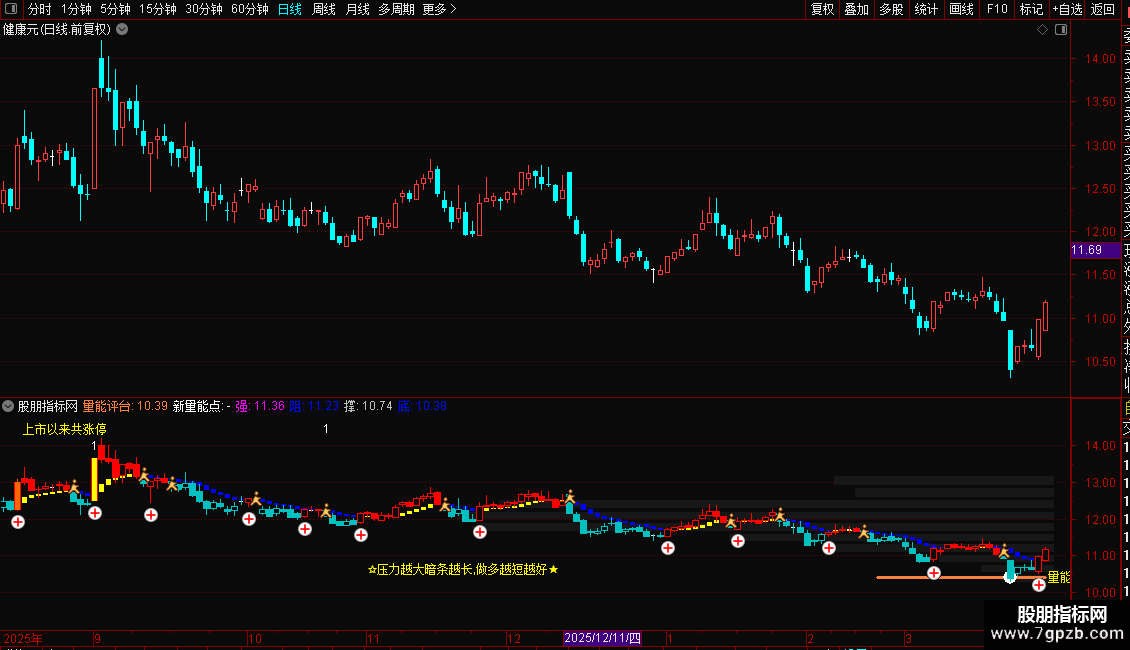Image resolution: width=1130 pixels, height=650 pixels.
Task: Expand the 更多 periods menu
Action: (440, 9)
